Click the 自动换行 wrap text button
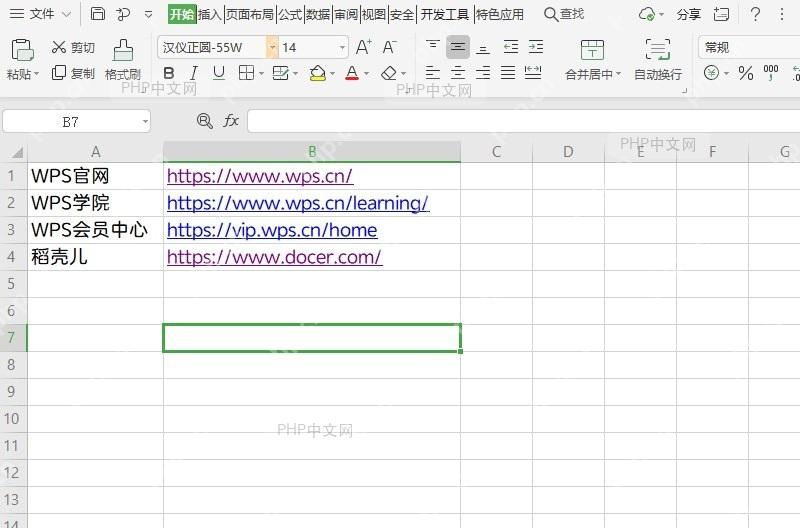 click(x=658, y=60)
